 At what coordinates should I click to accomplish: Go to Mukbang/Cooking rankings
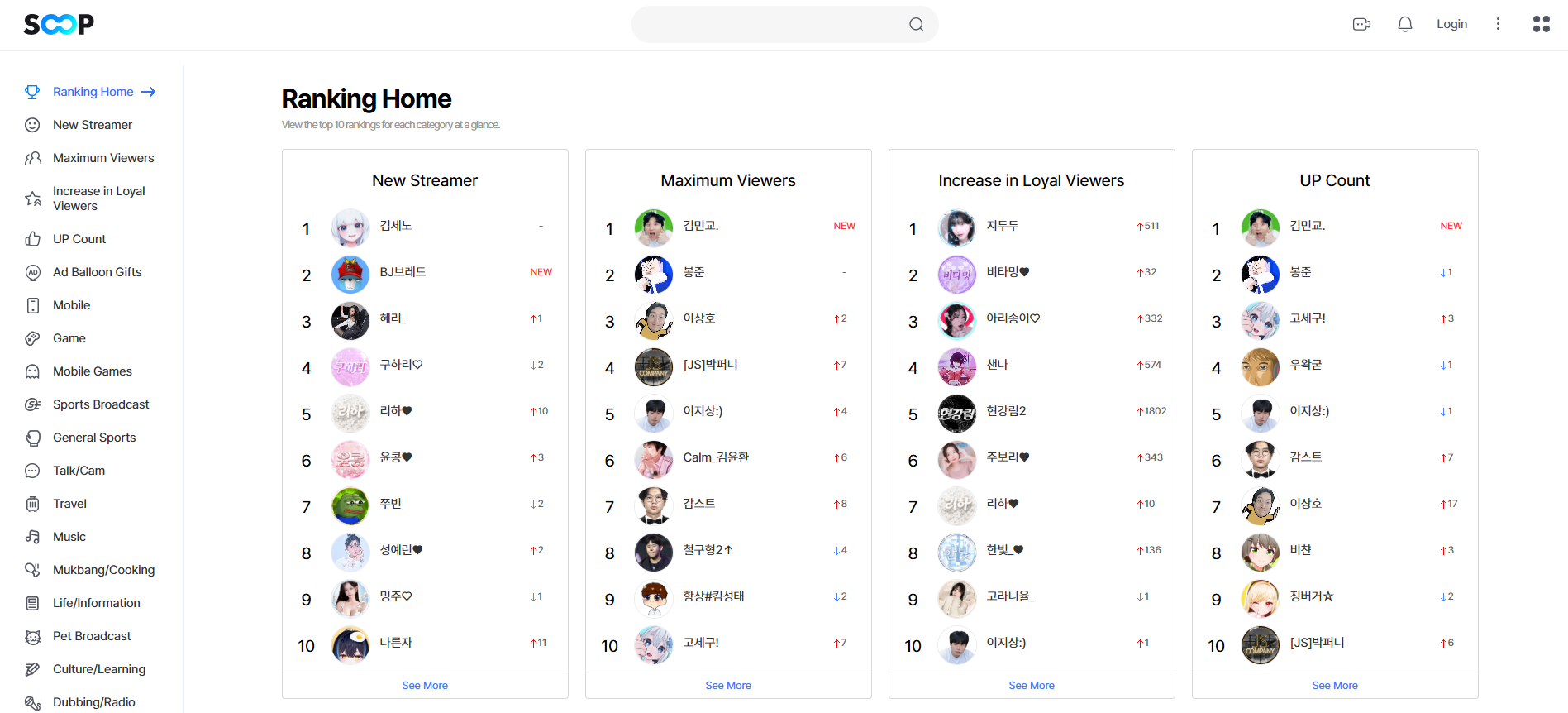pos(103,570)
